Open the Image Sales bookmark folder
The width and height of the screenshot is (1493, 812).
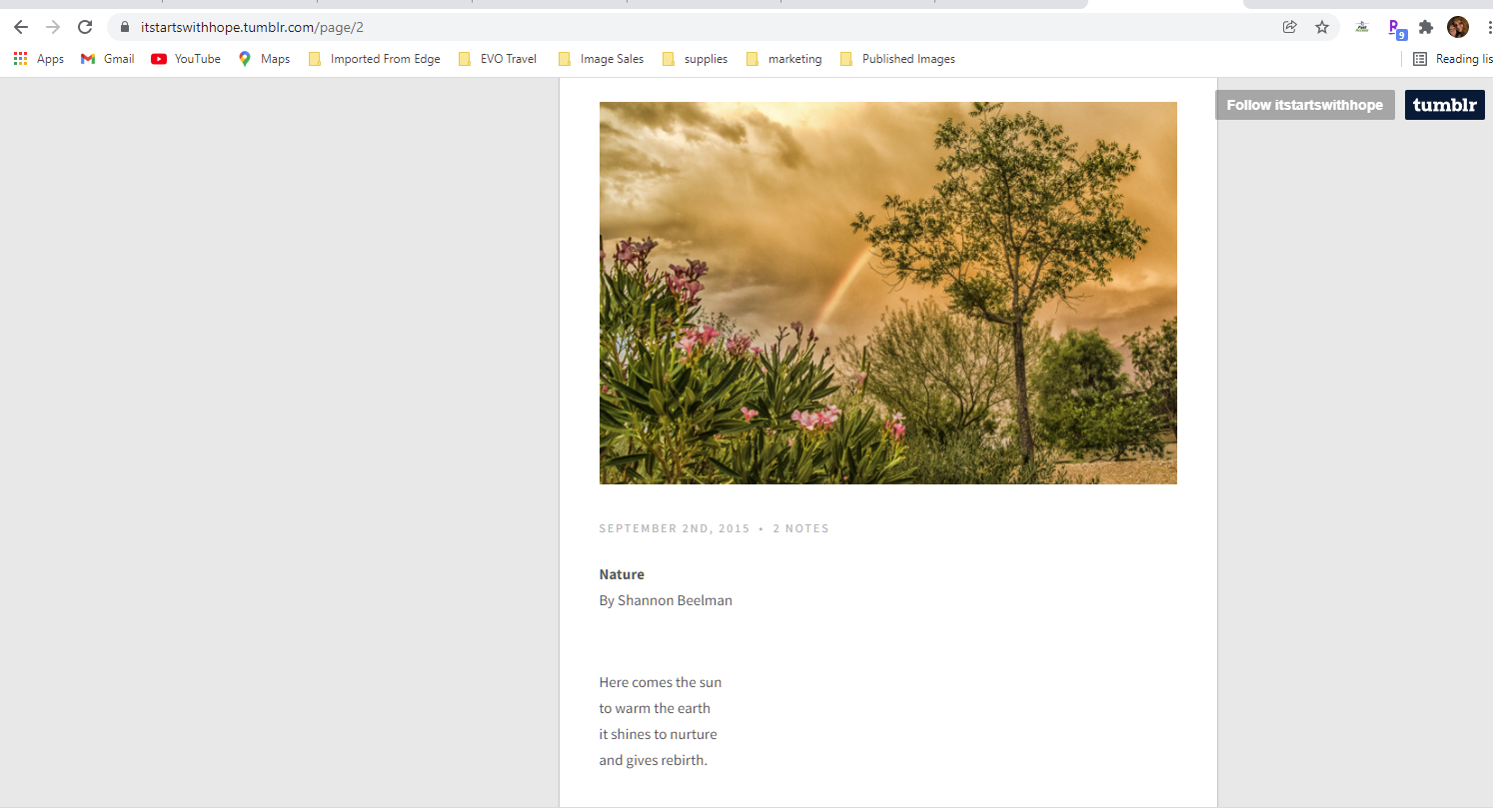[601, 59]
